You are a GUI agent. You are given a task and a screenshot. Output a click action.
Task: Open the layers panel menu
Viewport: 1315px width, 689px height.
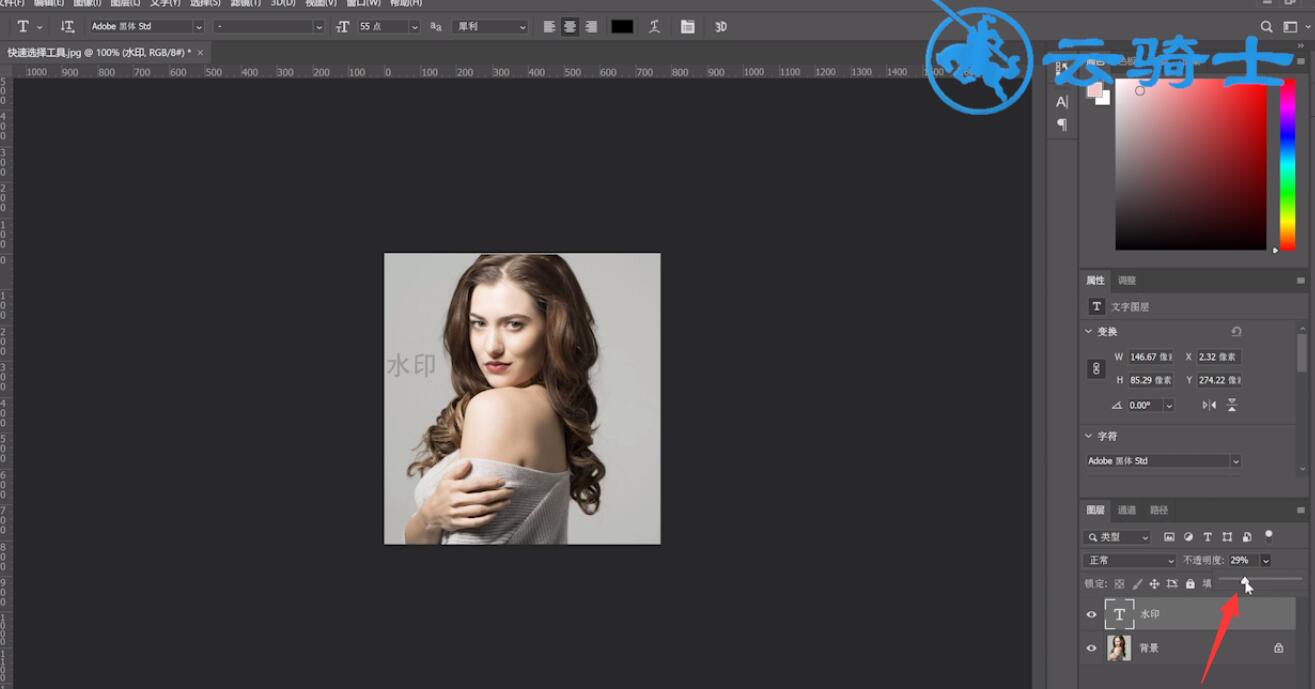pos(1301,510)
